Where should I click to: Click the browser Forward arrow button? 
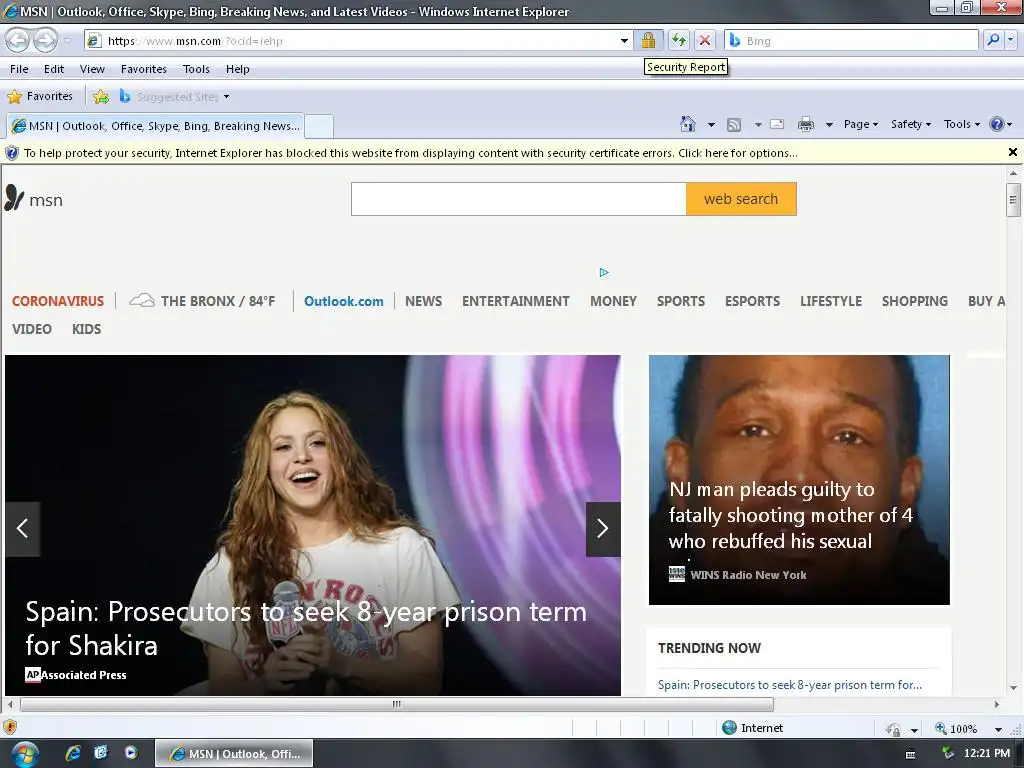tap(44, 40)
